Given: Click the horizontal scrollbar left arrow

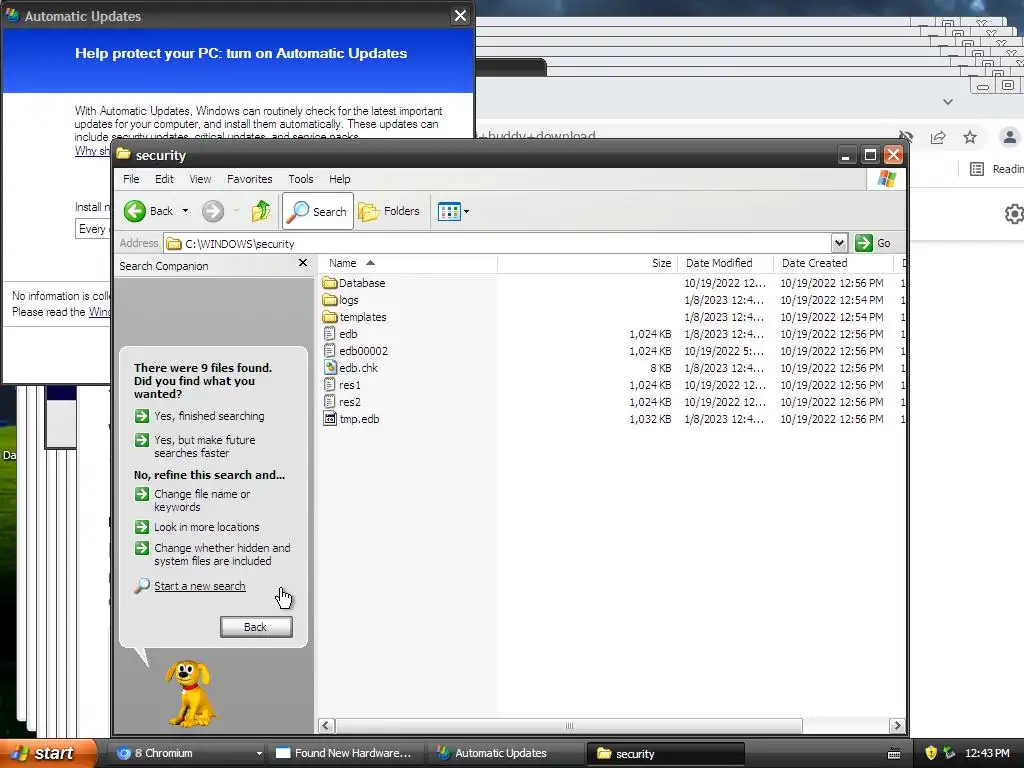Looking at the screenshot, I should click(x=327, y=726).
